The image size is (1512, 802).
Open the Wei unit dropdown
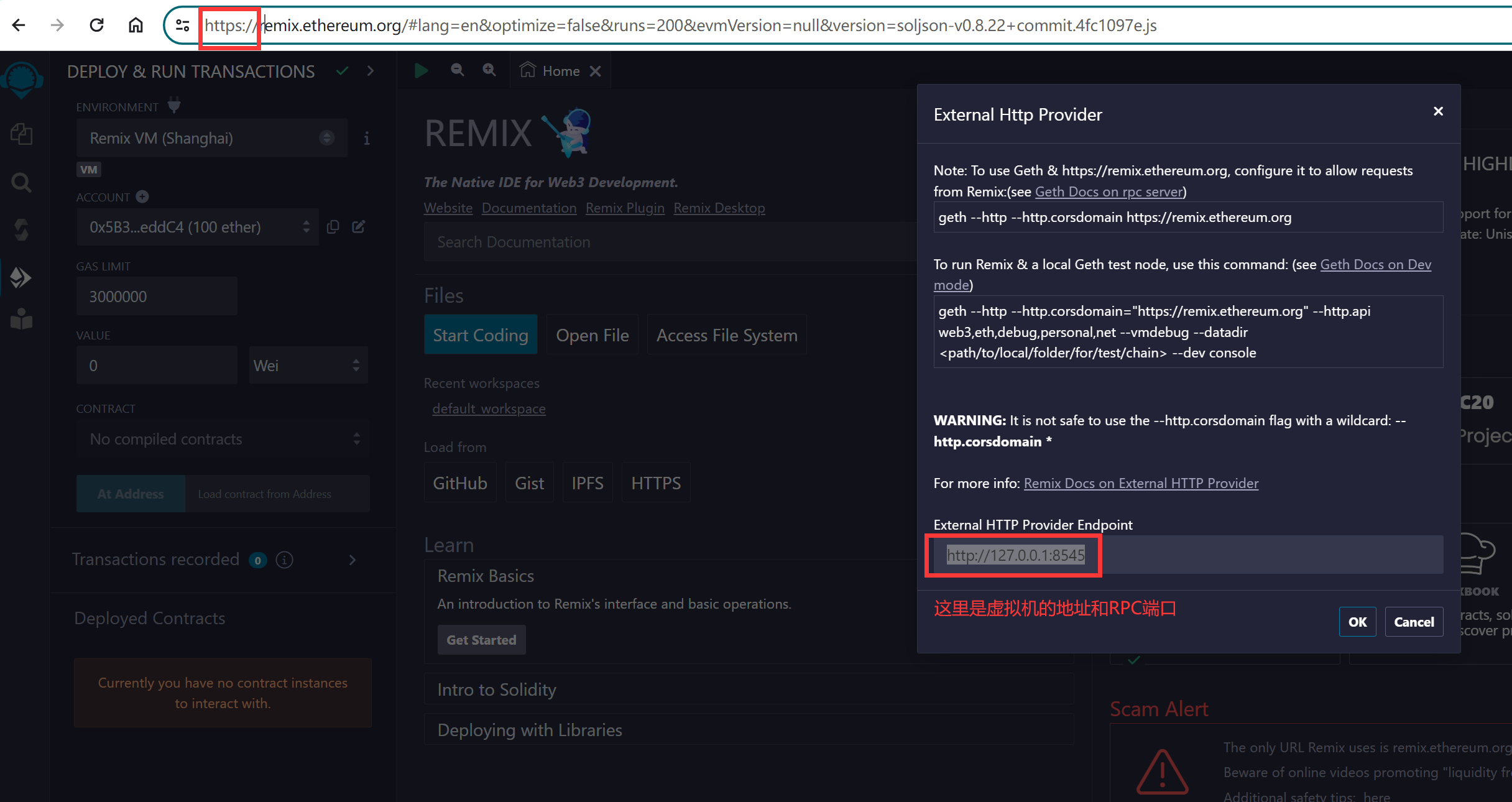[x=308, y=366]
